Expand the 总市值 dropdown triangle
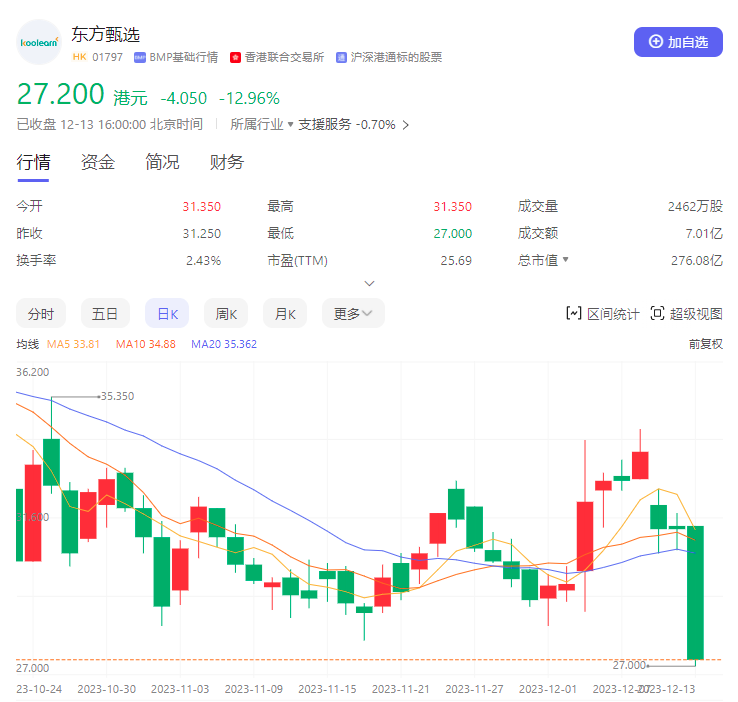The image size is (738, 702). (565, 259)
